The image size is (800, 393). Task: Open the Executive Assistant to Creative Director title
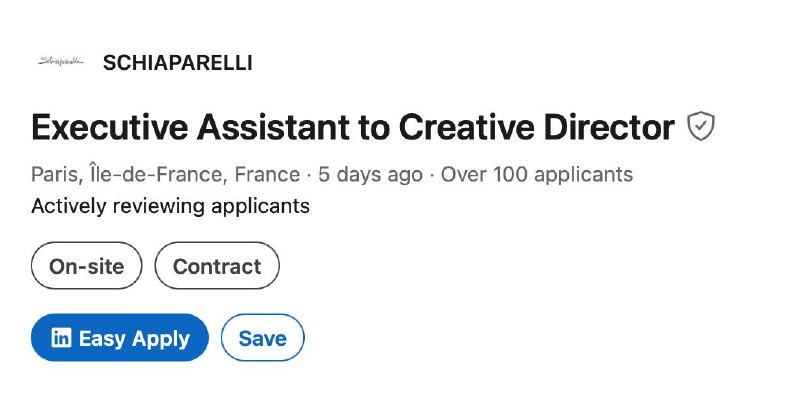353,127
